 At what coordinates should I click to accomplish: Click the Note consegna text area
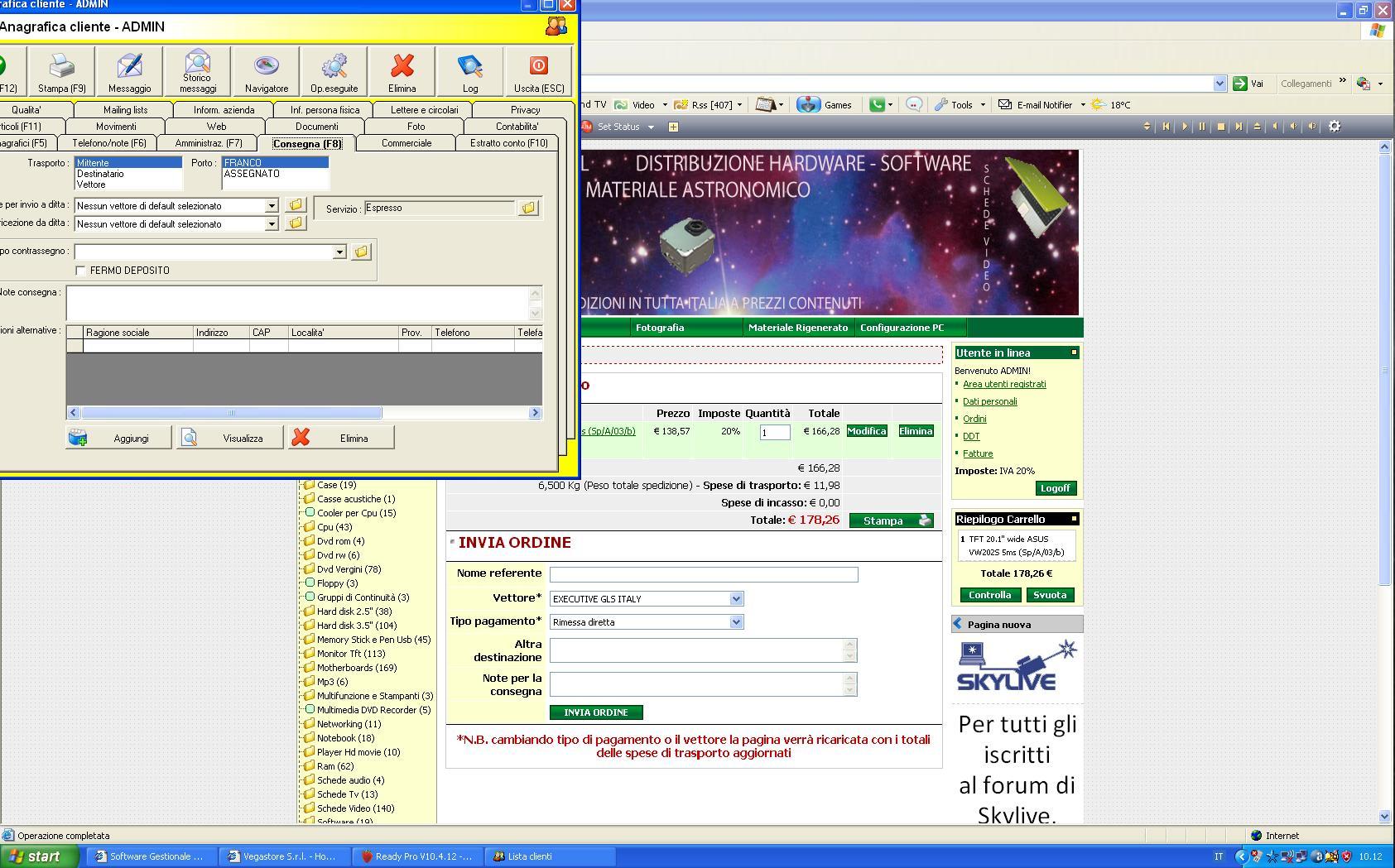click(x=298, y=303)
